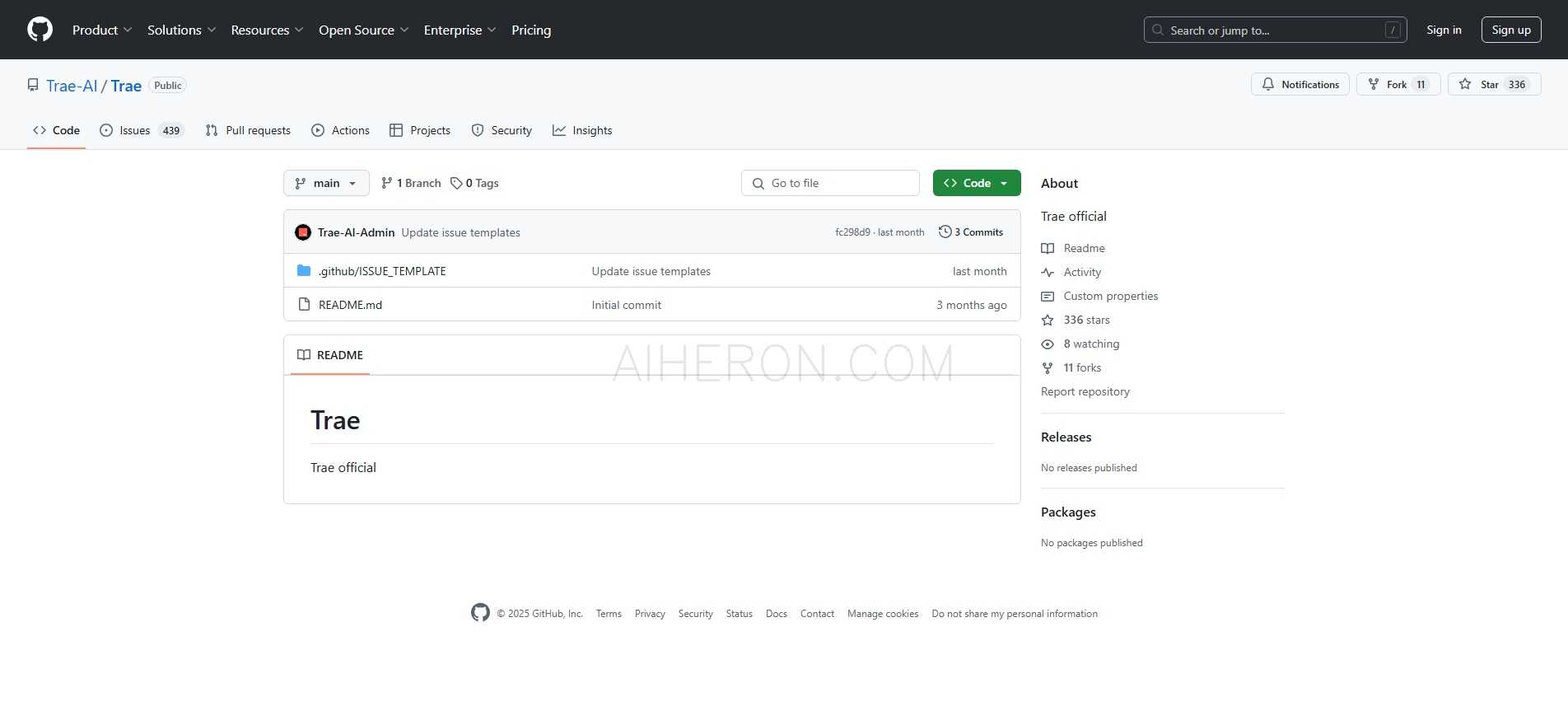The width and height of the screenshot is (1568, 725).
Task: Click the Security shield icon
Action: coord(478,130)
